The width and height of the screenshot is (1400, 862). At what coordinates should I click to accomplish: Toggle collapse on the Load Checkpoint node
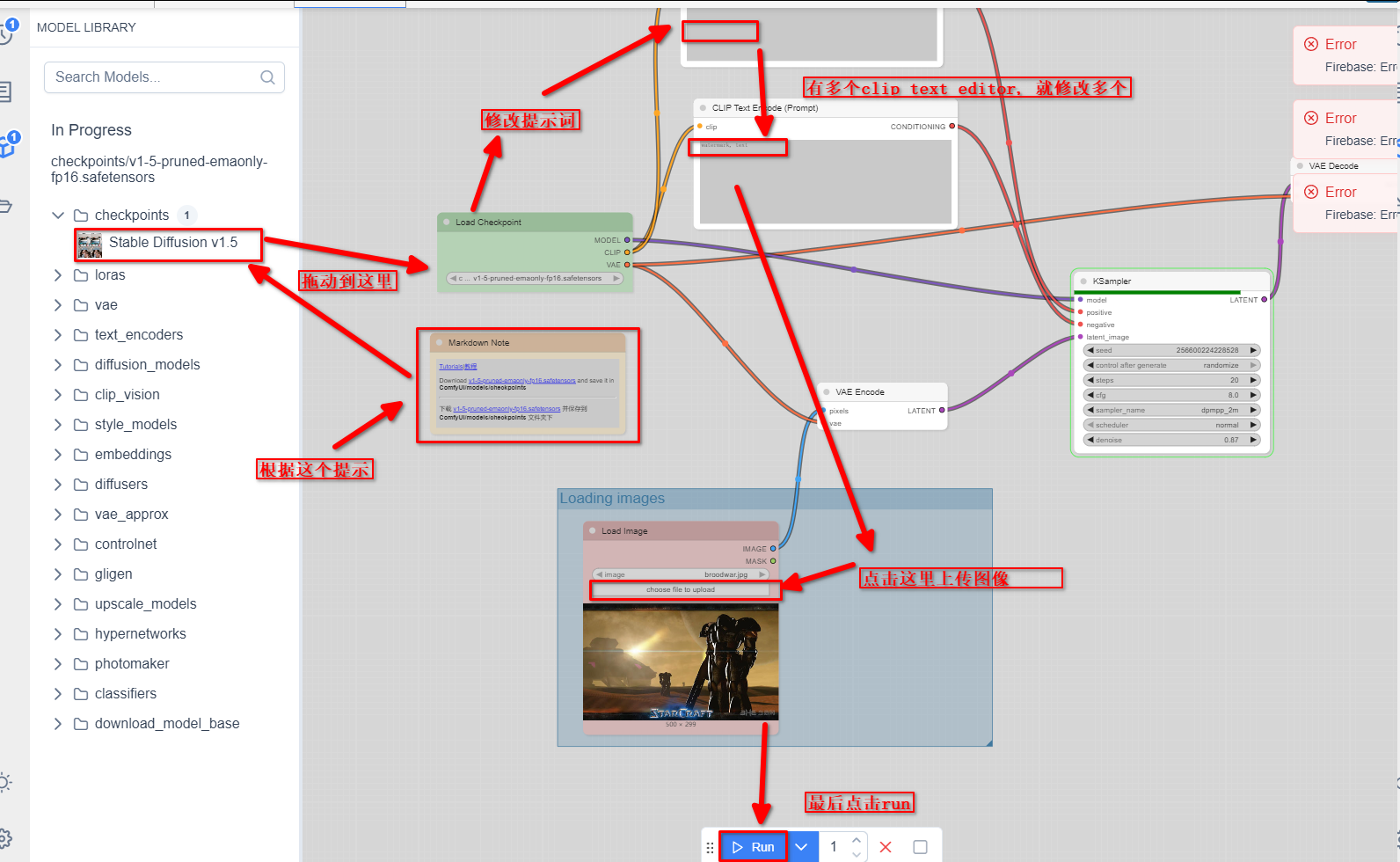[x=447, y=223]
